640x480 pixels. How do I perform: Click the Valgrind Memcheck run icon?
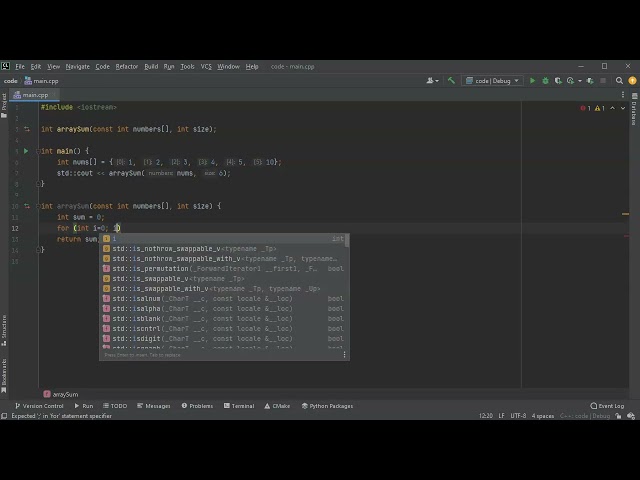(590, 81)
